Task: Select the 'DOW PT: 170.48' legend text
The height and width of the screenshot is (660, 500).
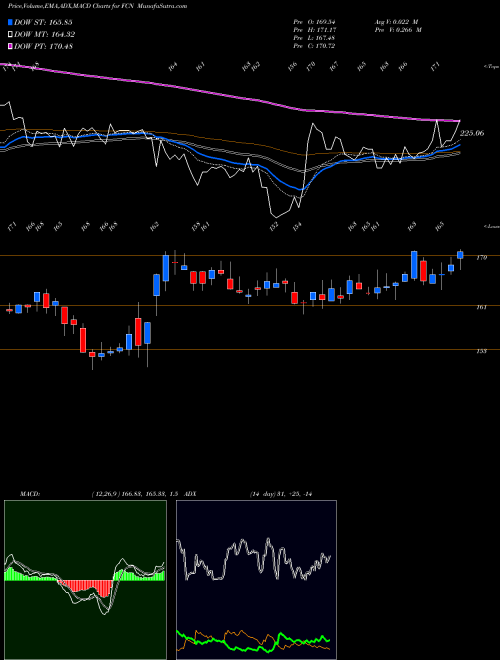Action: tap(43, 46)
